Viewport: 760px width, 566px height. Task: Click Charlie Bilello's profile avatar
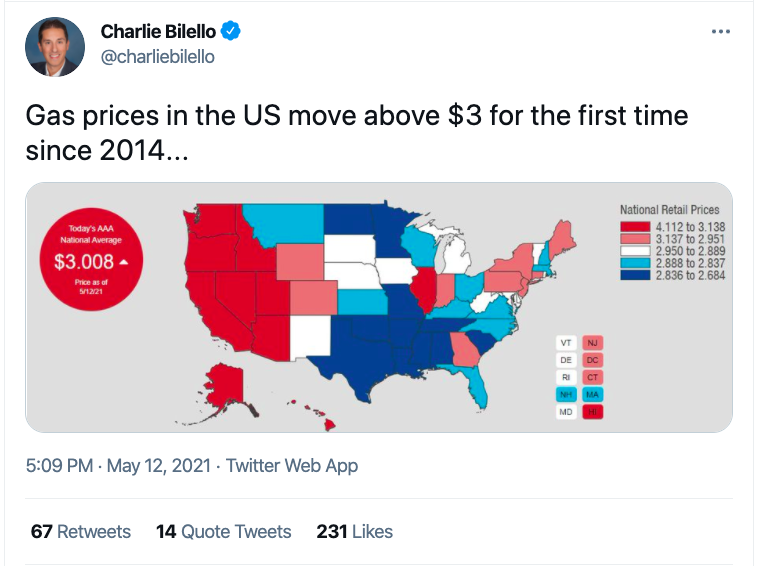55,47
